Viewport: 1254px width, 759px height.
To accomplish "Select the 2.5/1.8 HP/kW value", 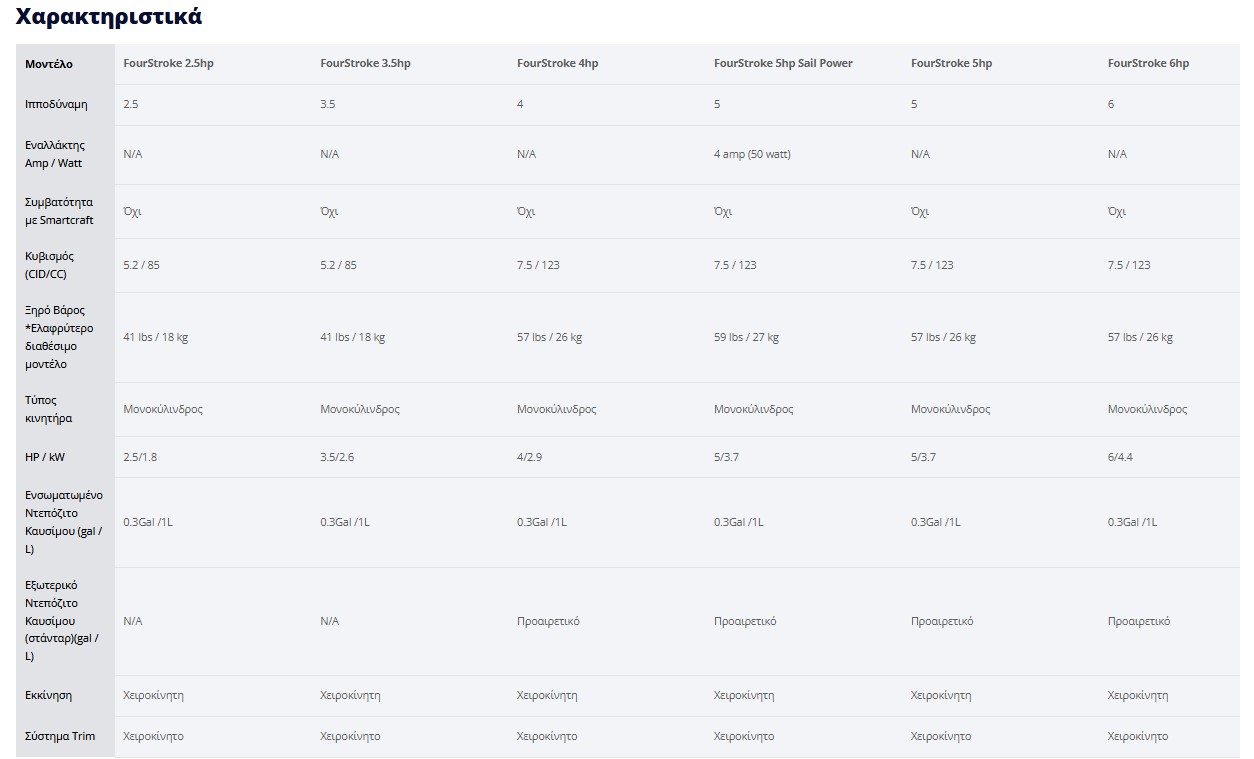I will pyautogui.click(x=139, y=457).
